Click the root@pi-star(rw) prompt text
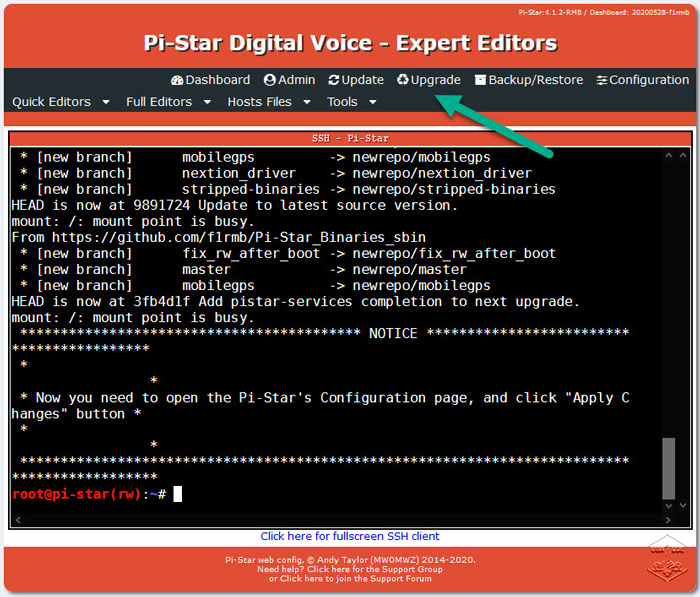The height and width of the screenshot is (597, 700). (x=76, y=494)
